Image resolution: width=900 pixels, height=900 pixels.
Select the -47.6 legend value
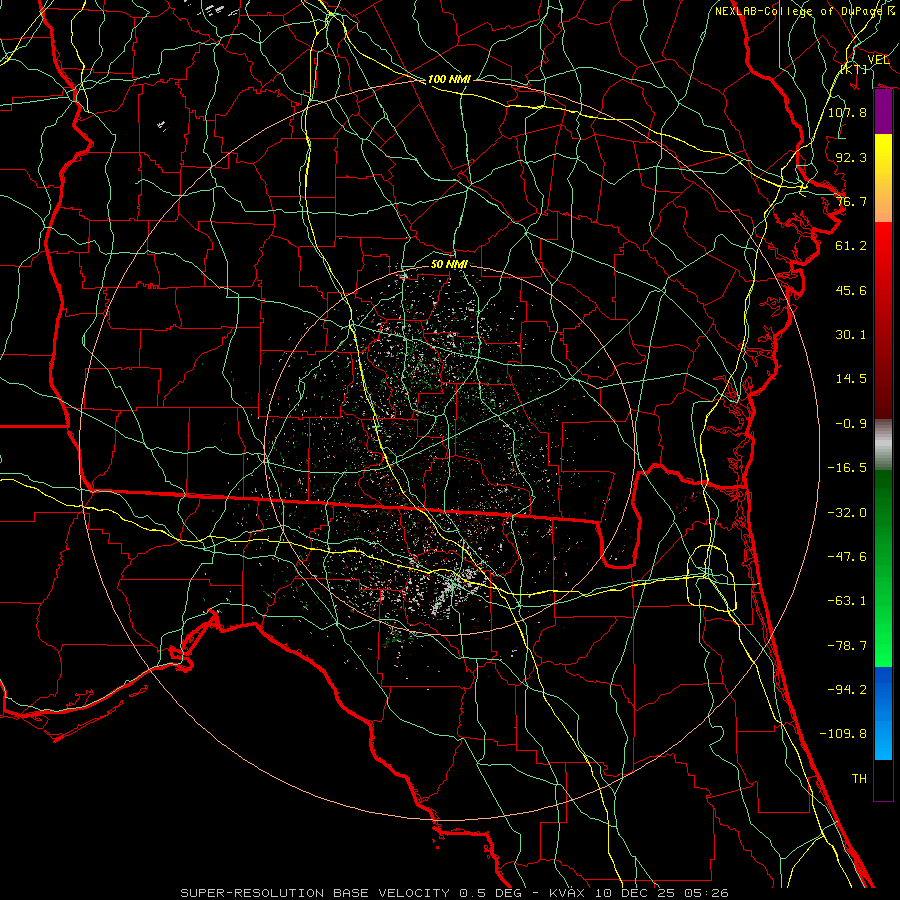847,557
